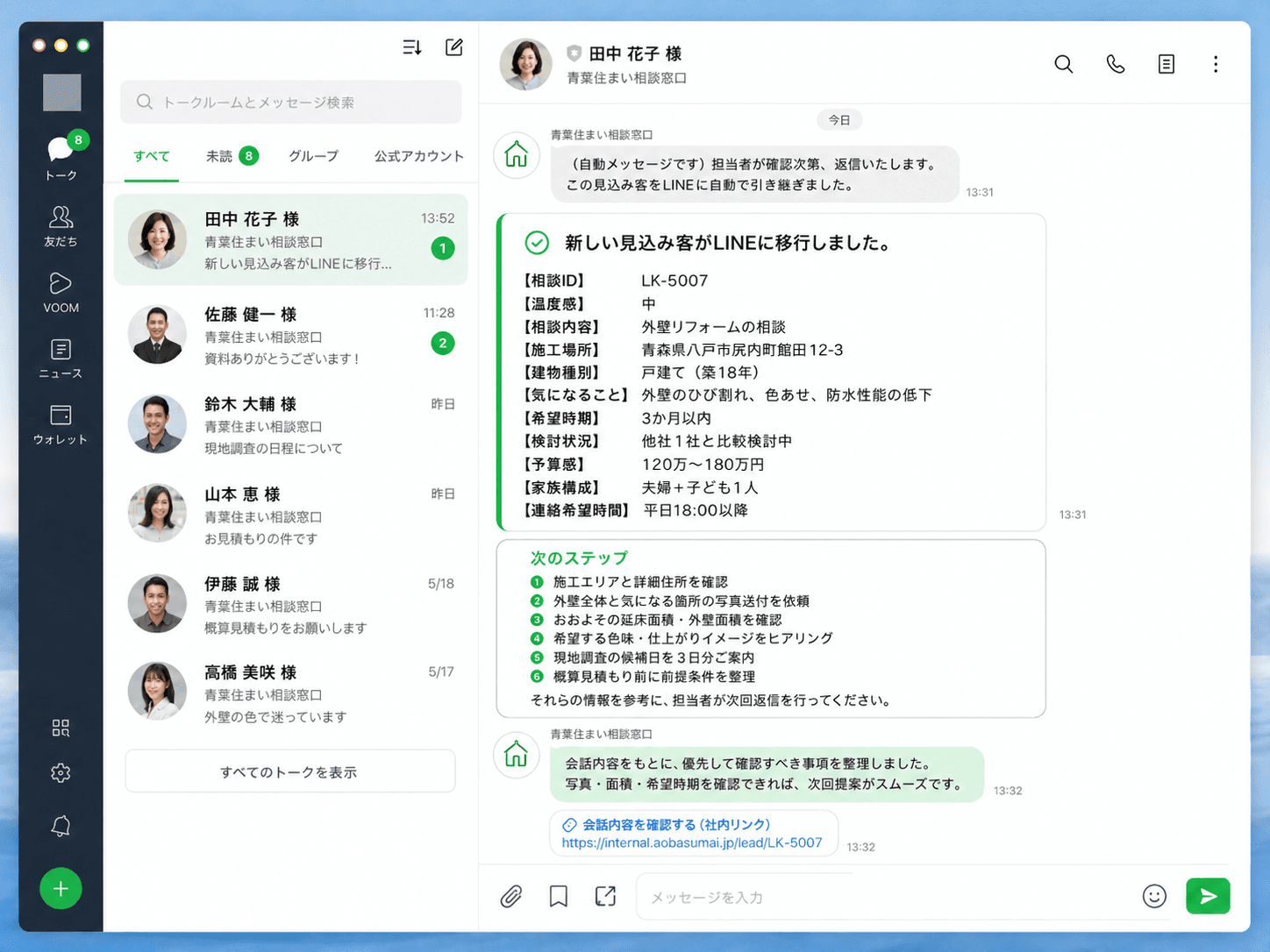Click 田中 花子's avatar in chat header
1270x952 pixels.
[x=525, y=64]
